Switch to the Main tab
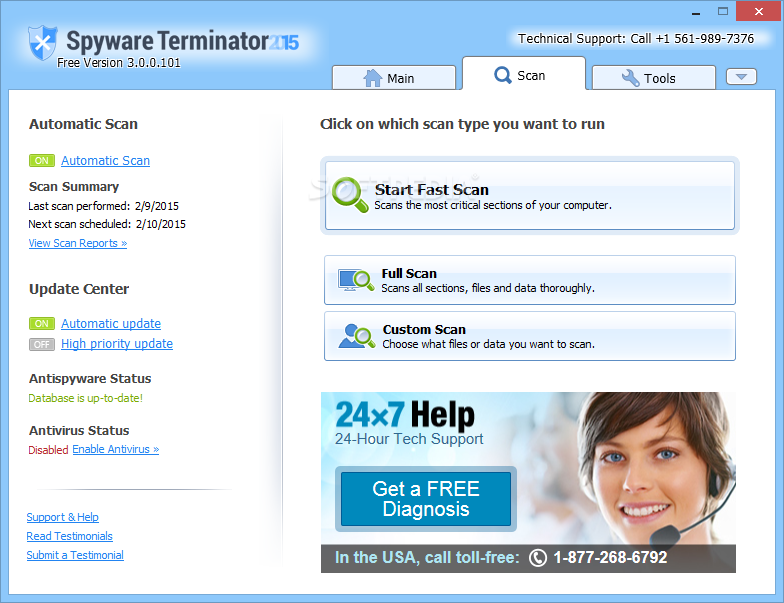The height and width of the screenshot is (603, 784). click(x=394, y=78)
